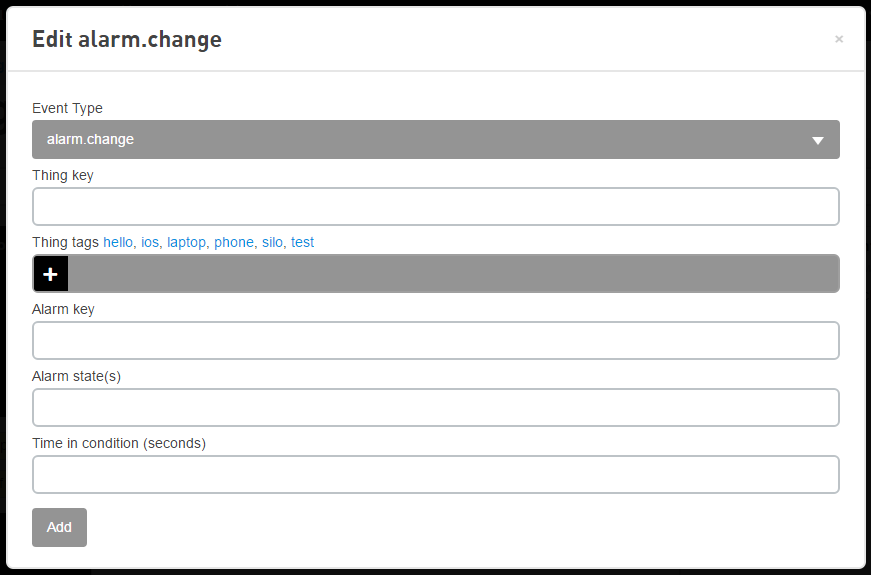Focus the Thing key input box
This screenshot has height=575, width=871.
(x=435, y=207)
